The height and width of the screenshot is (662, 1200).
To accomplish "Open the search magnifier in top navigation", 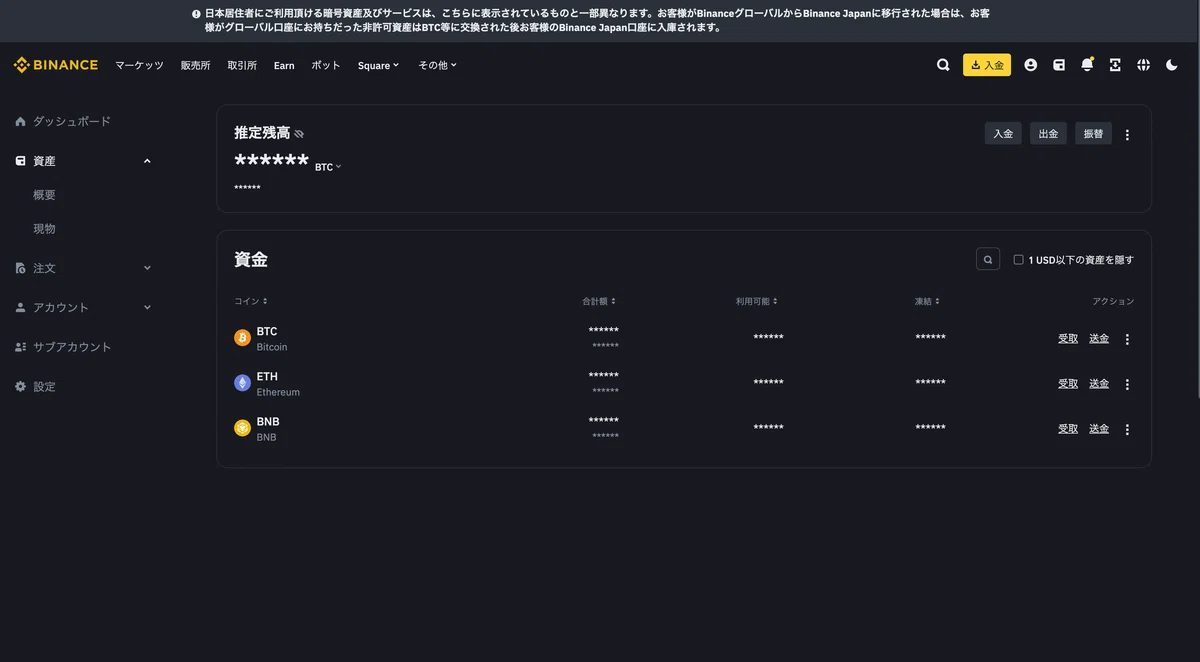I will pos(943,65).
